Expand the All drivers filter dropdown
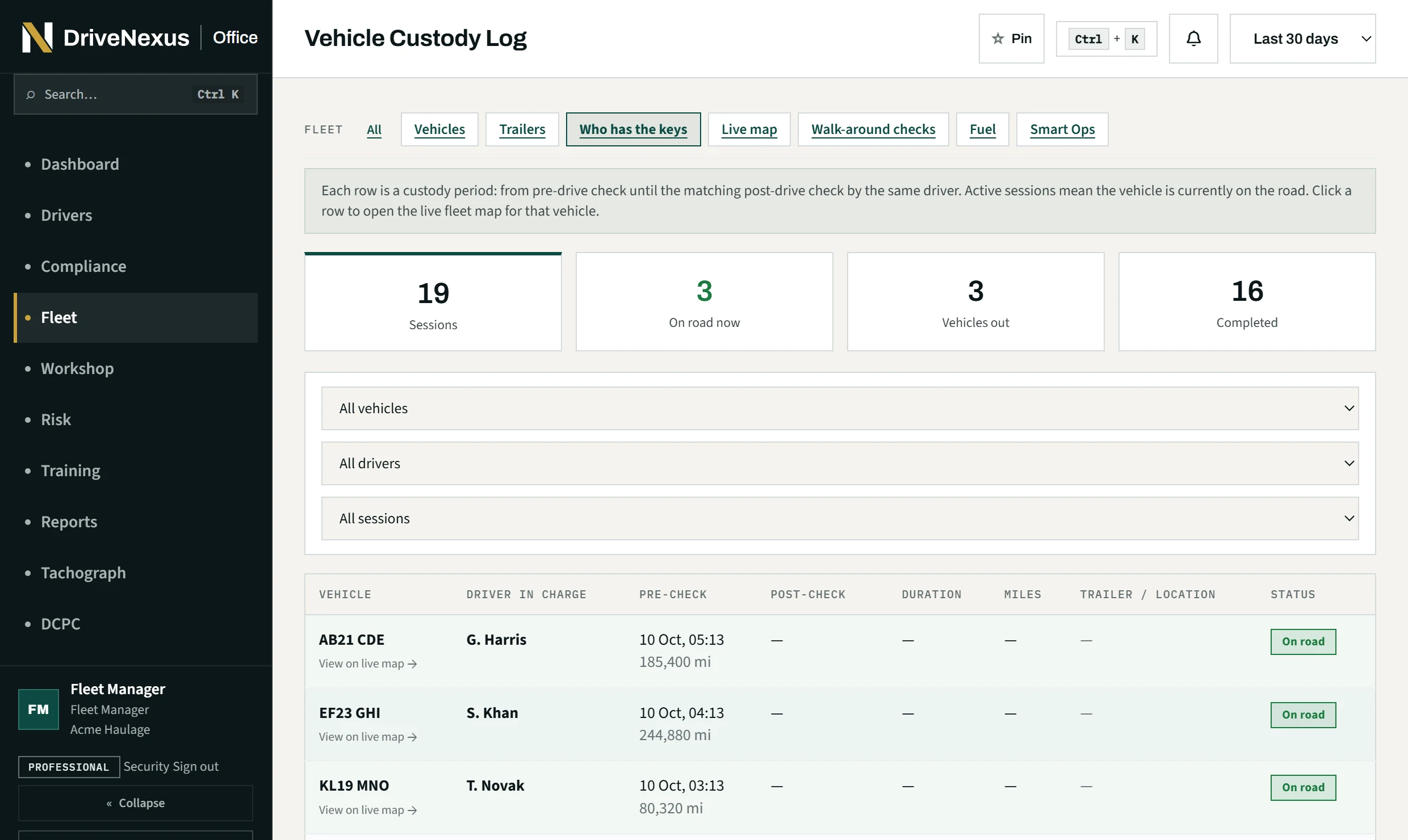Screen dimensions: 1408x840 [x=840, y=463]
